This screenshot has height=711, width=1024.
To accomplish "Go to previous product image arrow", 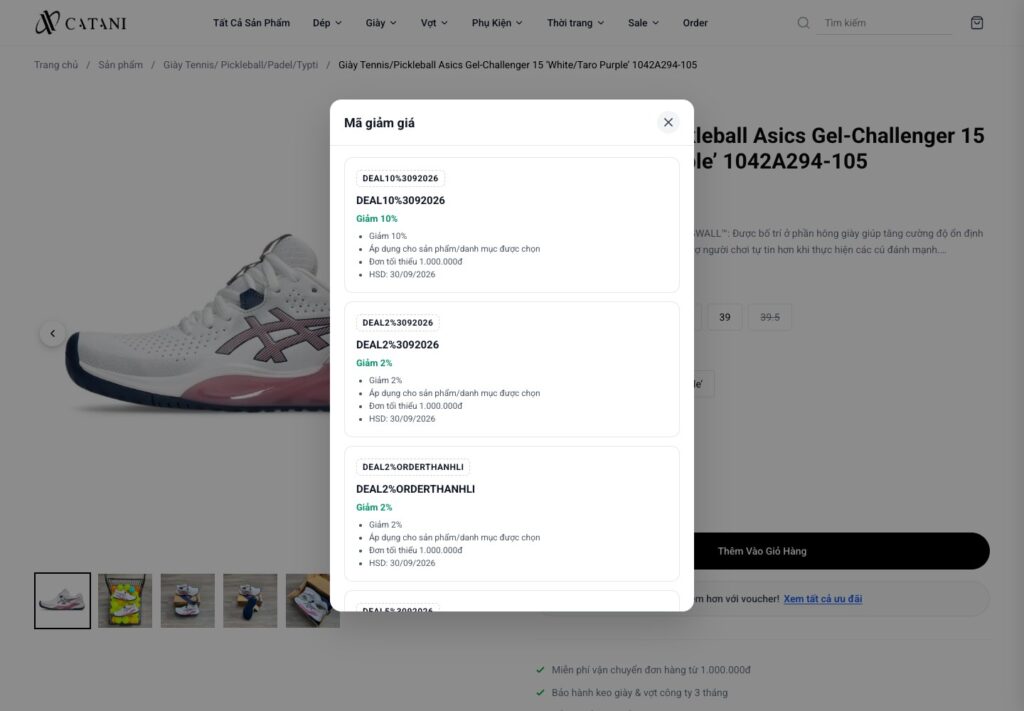I will [53, 334].
